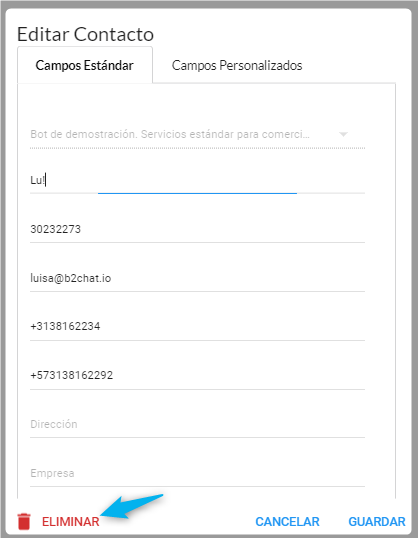The height and width of the screenshot is (538, 418).
Task: Open the Campos Personalizados tab
Action: [237, 65]
